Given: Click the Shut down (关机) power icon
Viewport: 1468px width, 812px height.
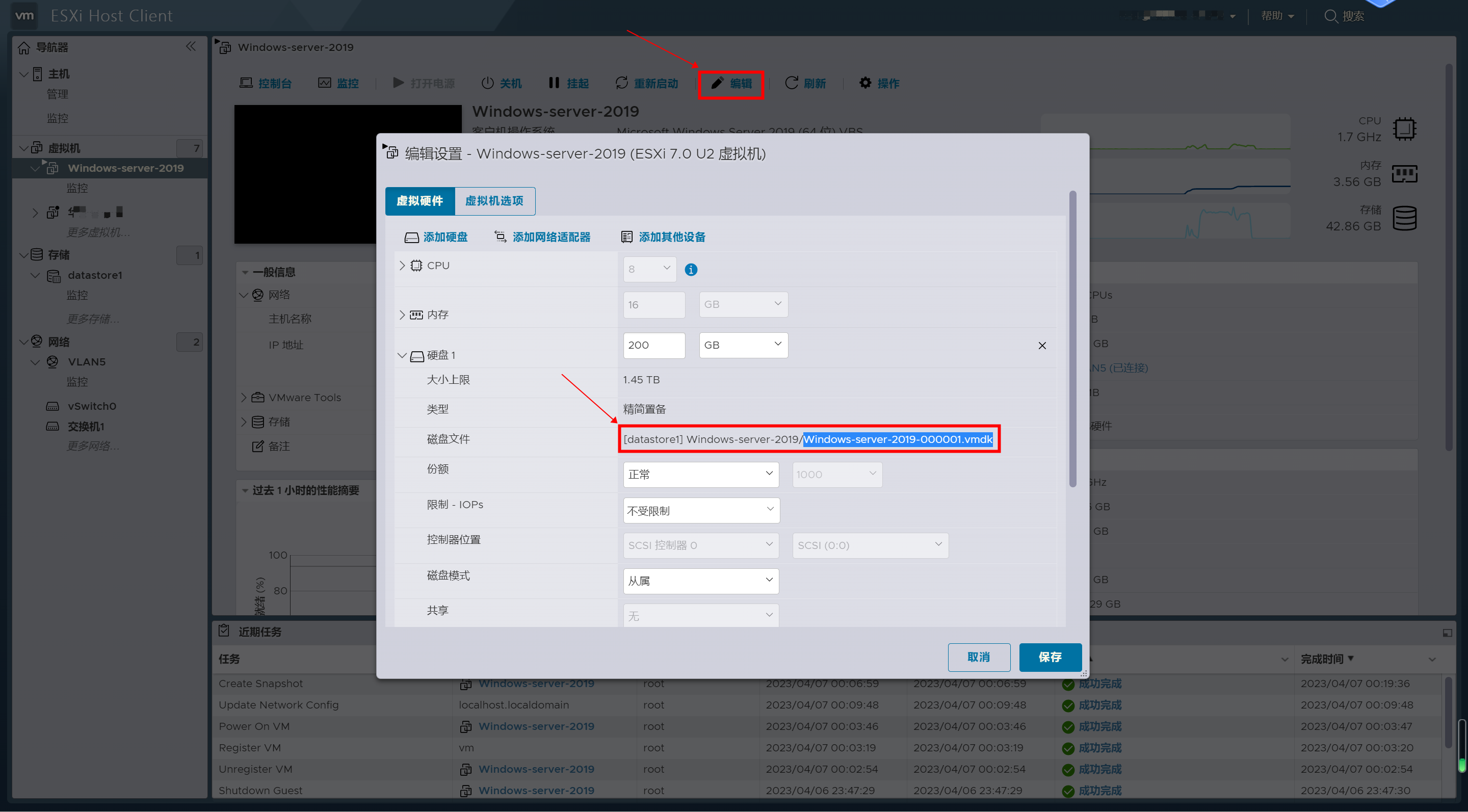Looking at the screenshot, I should coord(487,83).
